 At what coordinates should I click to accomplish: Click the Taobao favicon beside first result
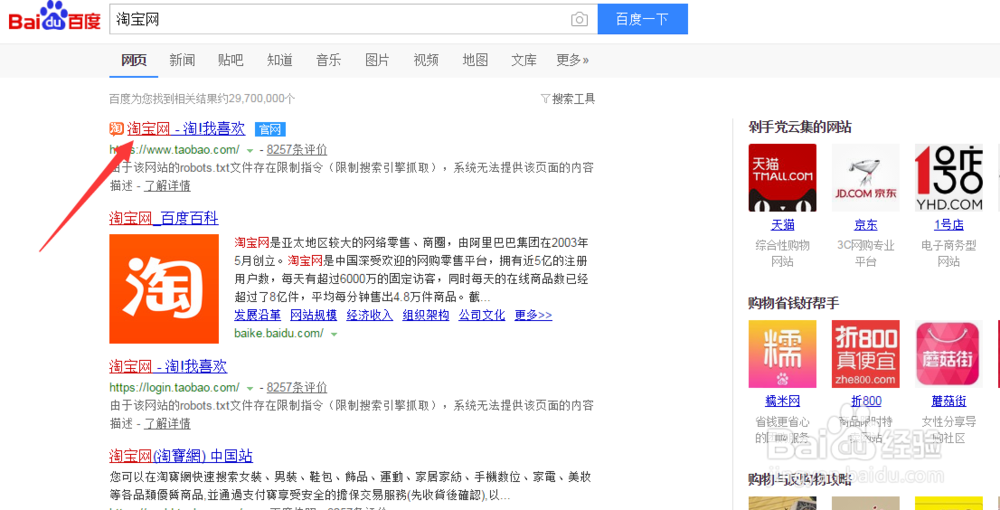(x=116, y=129)
